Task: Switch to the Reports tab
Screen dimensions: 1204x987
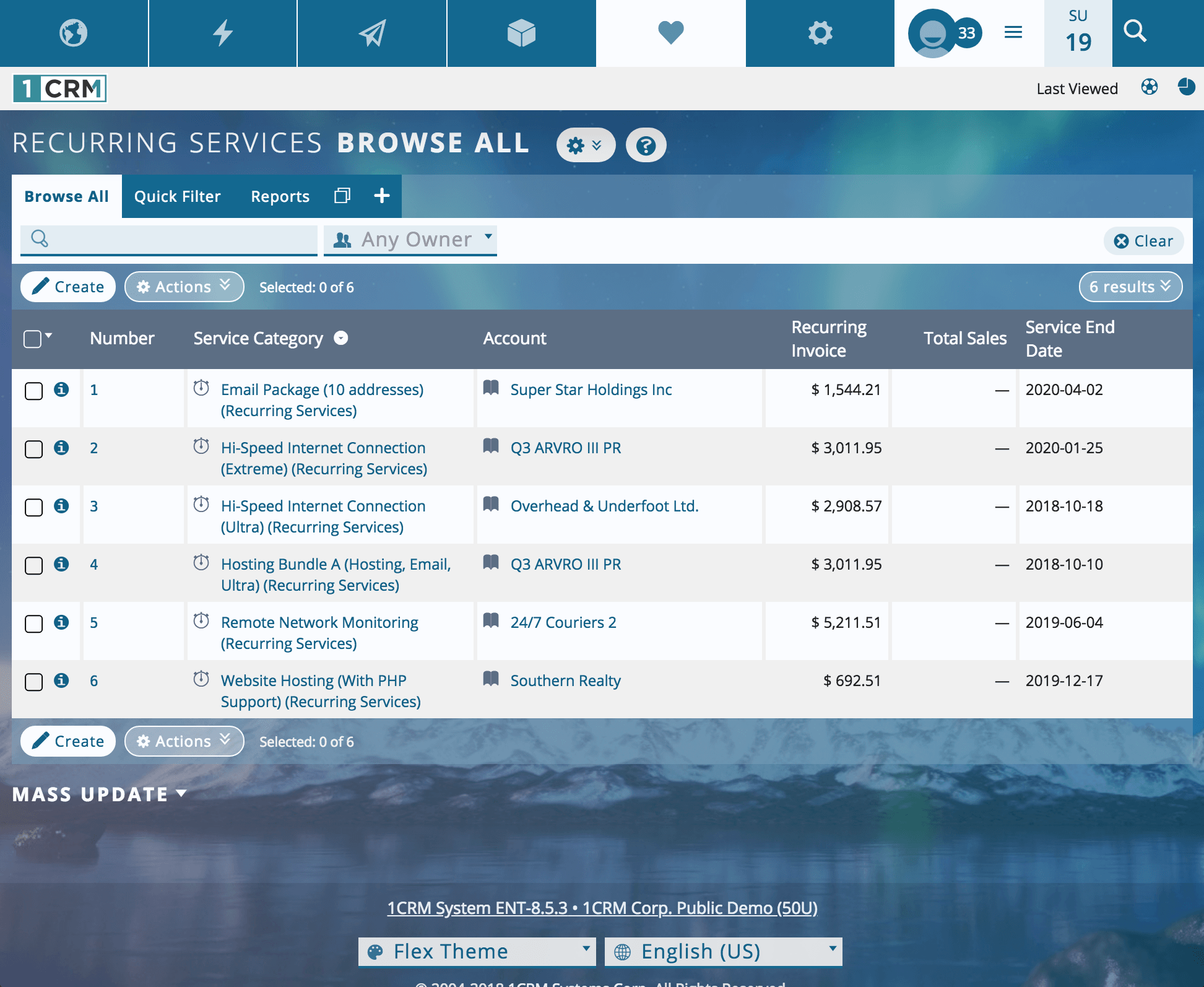Action: pyautogui.click(x=280, y=196)
